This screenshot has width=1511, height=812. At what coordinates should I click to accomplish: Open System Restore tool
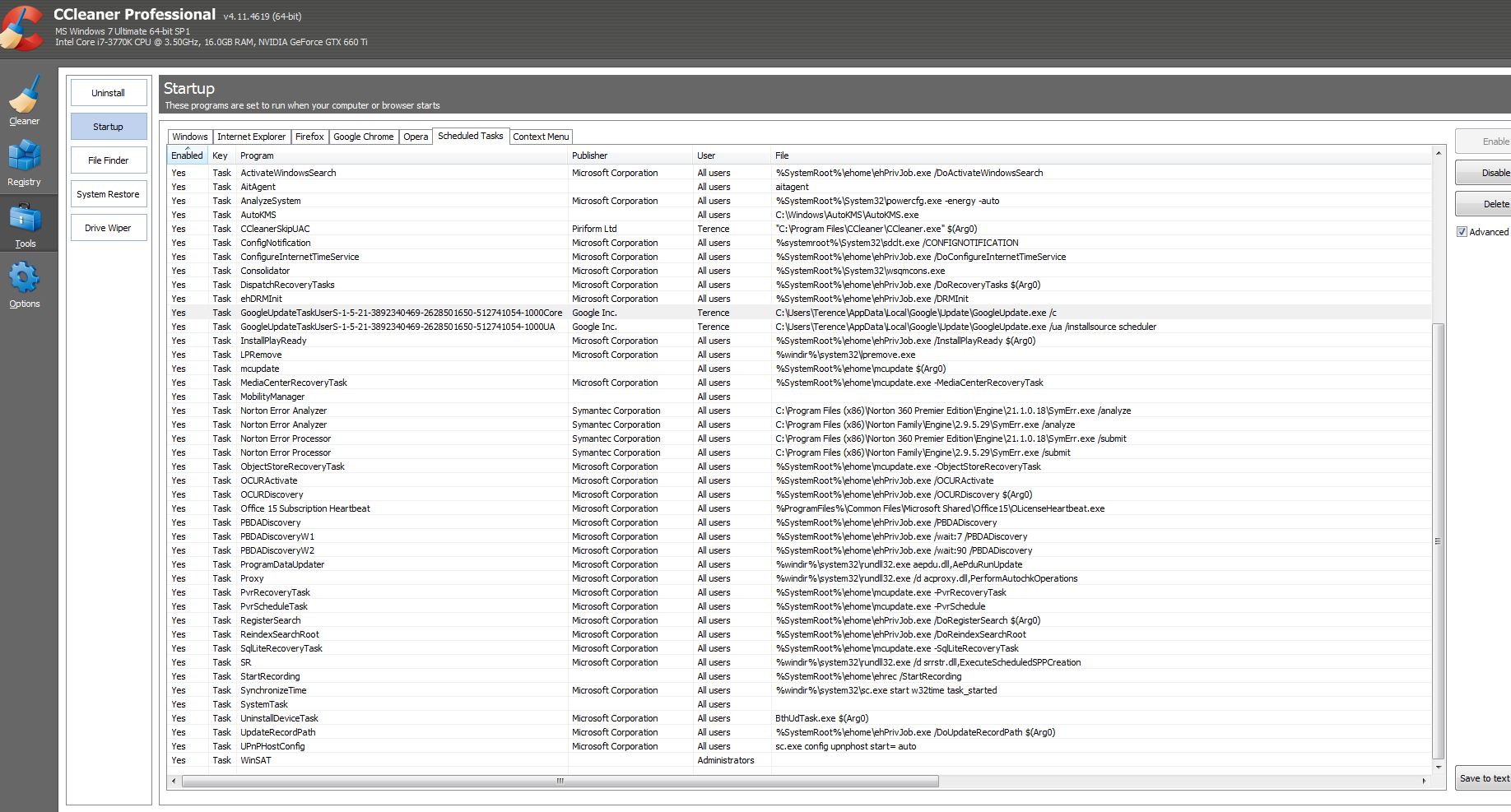click(108, 194)
